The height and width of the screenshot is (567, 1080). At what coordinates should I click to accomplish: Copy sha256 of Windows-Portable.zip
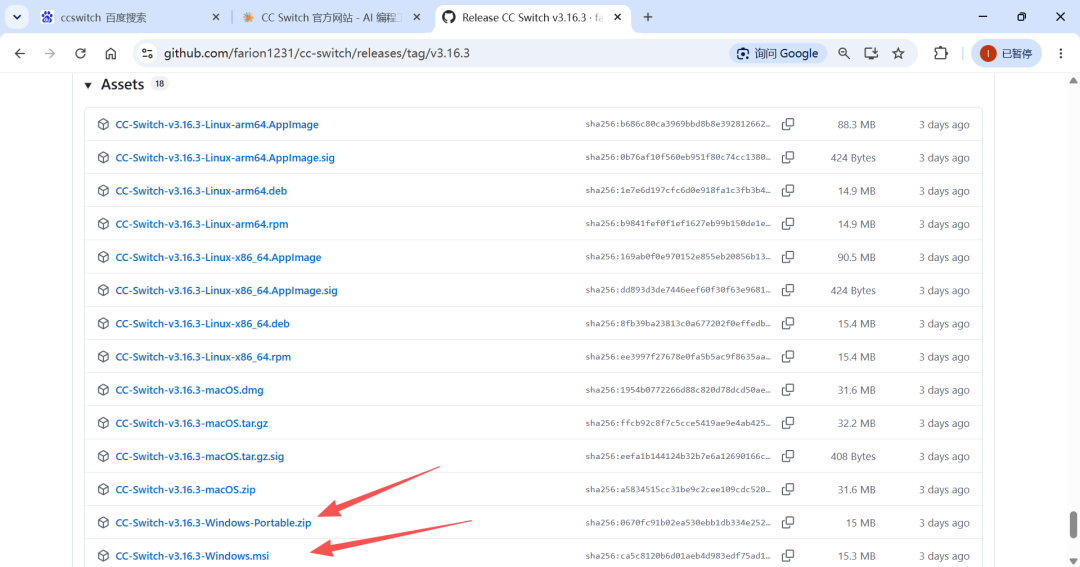pyautogui.click(x=788, y=522)
